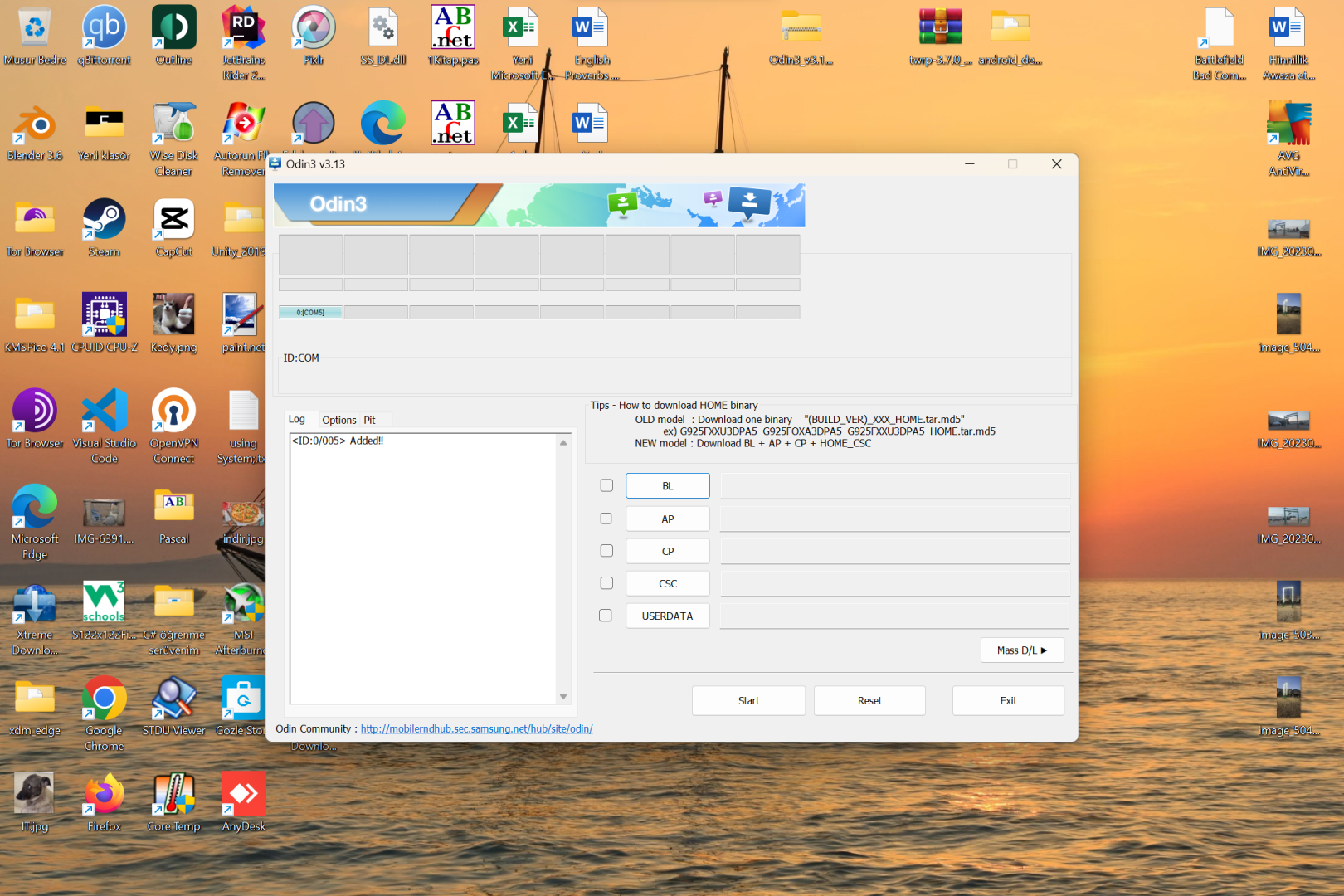
Task: Click the Exit button in Odin3
Action: tap(1008, 700)
